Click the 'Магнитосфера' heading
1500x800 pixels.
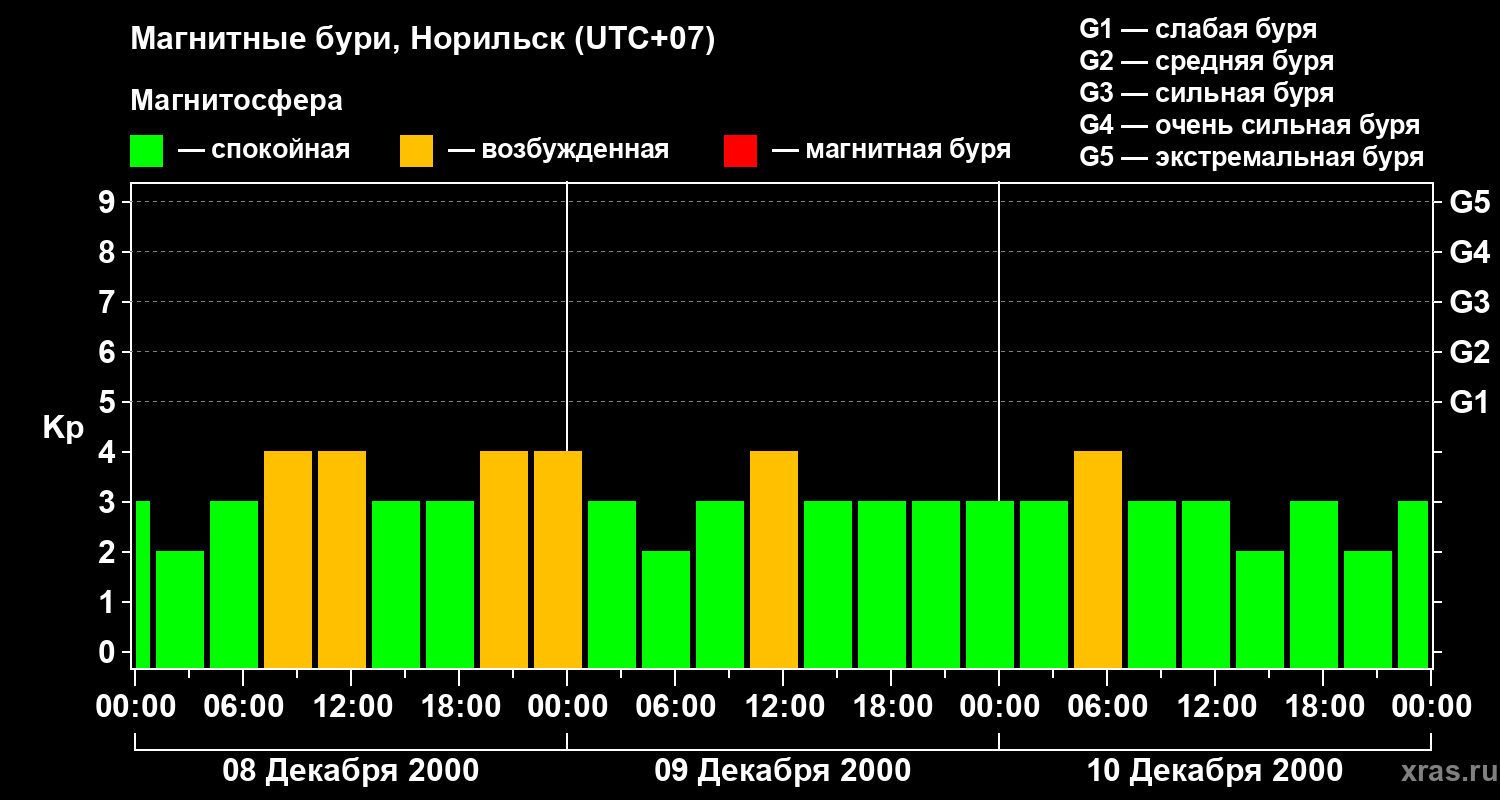click(237, 101)
